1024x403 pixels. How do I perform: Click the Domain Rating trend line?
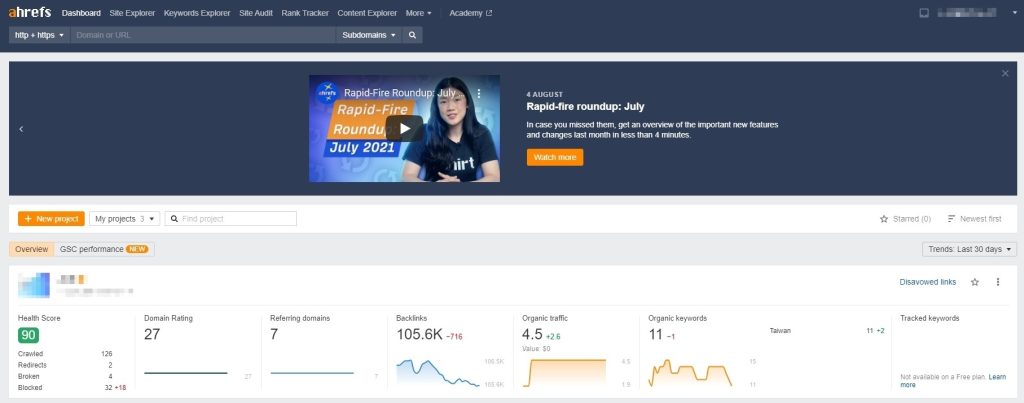point(185,373)
